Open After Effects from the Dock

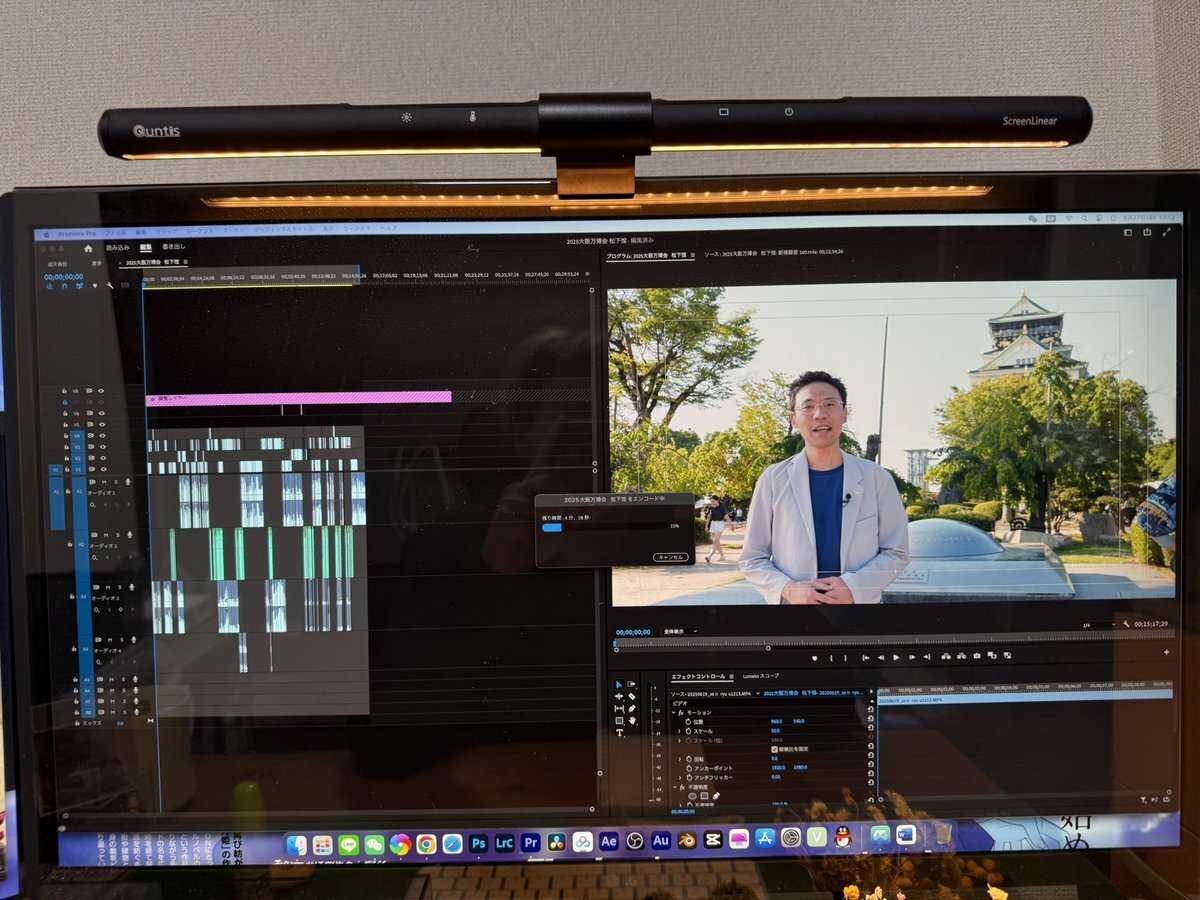(x=609, y=842)
